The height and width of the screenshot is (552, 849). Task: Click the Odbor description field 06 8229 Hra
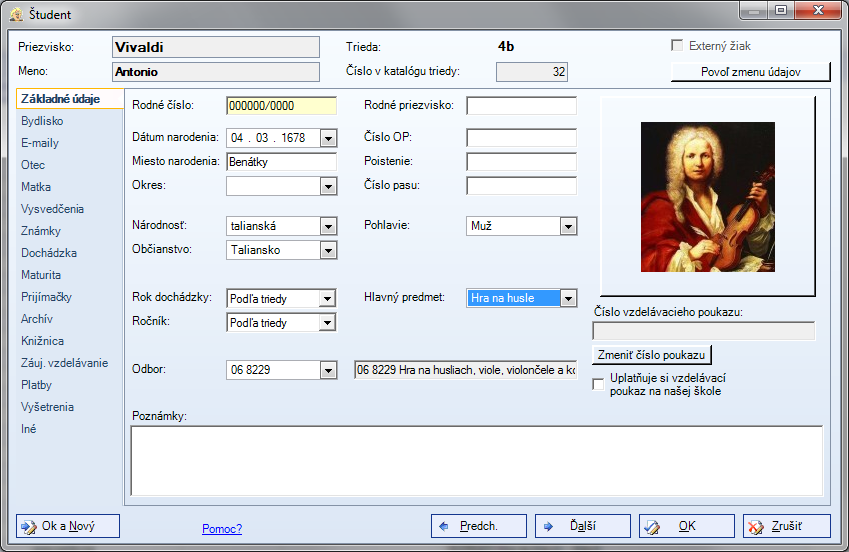pyautogui.click(x=466, y=370)
